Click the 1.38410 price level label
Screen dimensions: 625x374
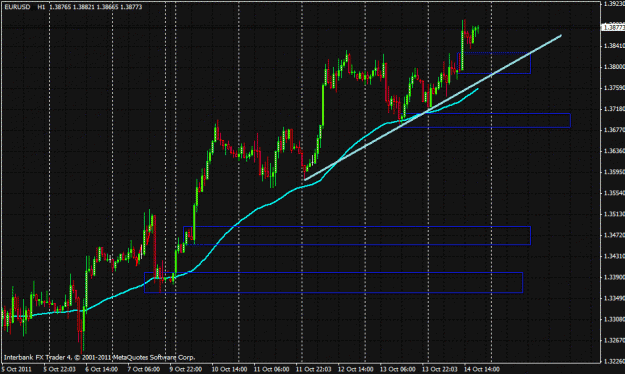point(614,46)
